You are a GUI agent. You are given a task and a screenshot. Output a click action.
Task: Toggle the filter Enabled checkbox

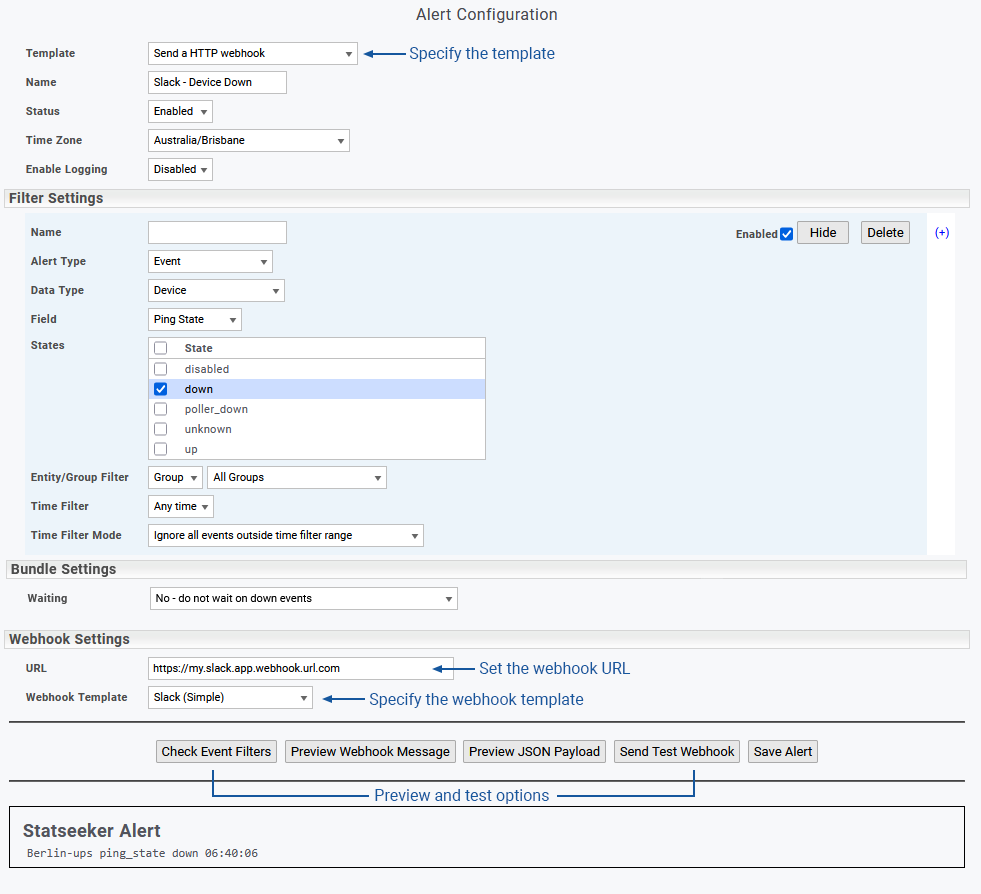tap(786, 234)
